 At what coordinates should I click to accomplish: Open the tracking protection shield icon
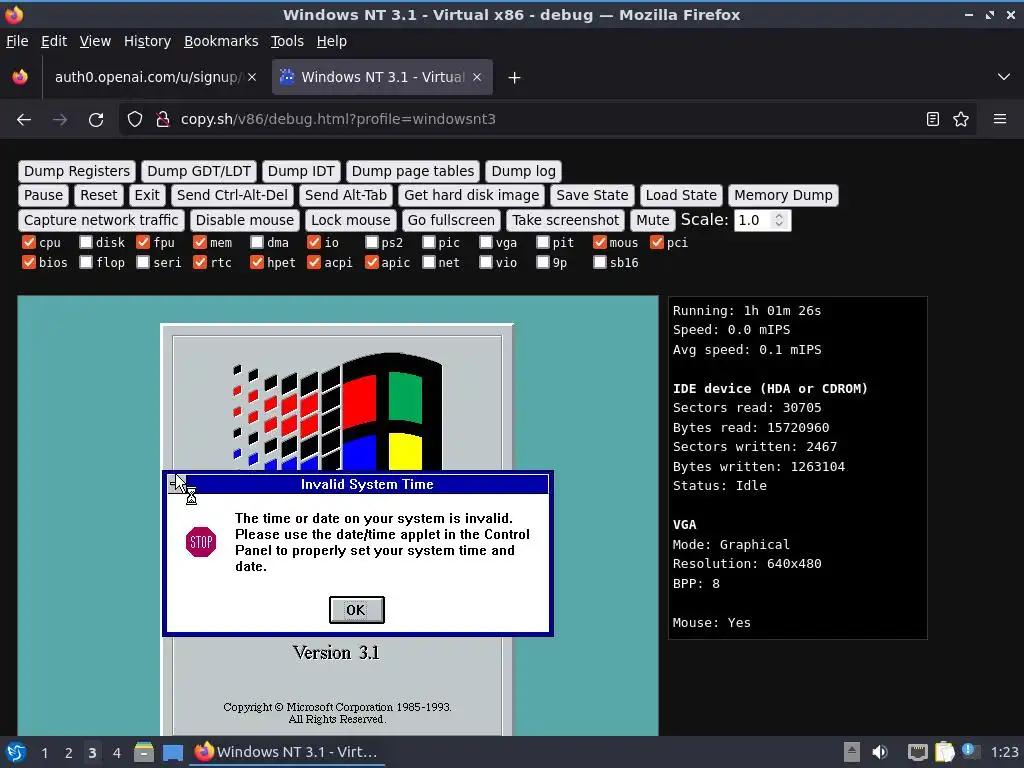[135, 120]
